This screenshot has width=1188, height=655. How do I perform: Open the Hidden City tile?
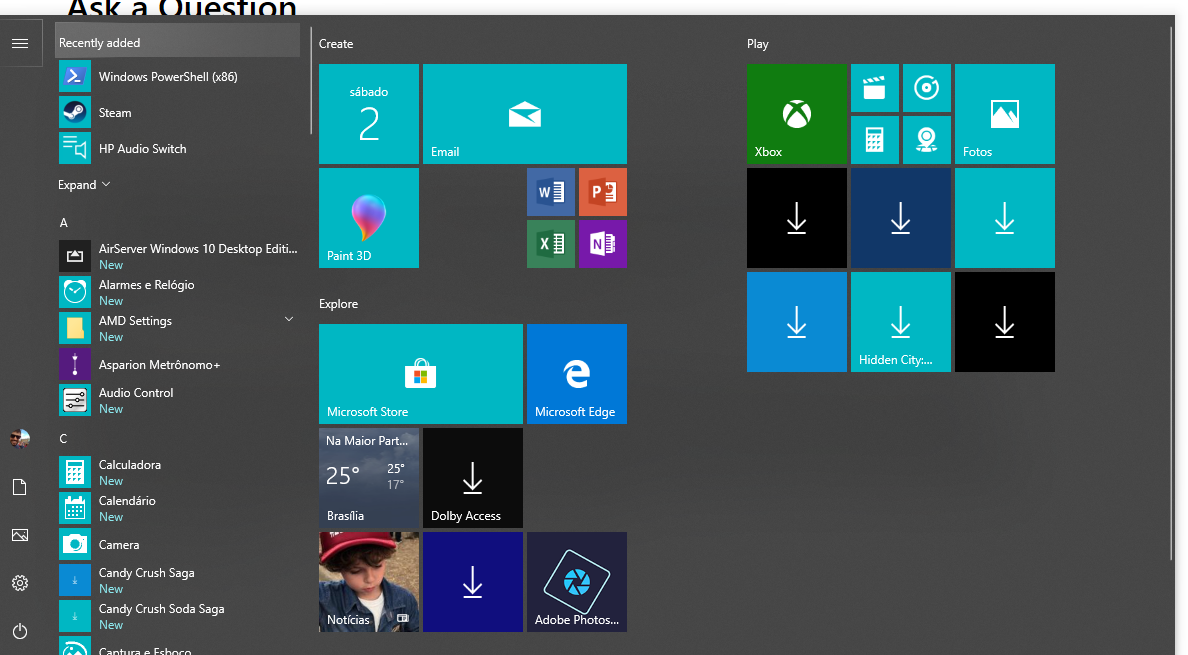(901, 322)
